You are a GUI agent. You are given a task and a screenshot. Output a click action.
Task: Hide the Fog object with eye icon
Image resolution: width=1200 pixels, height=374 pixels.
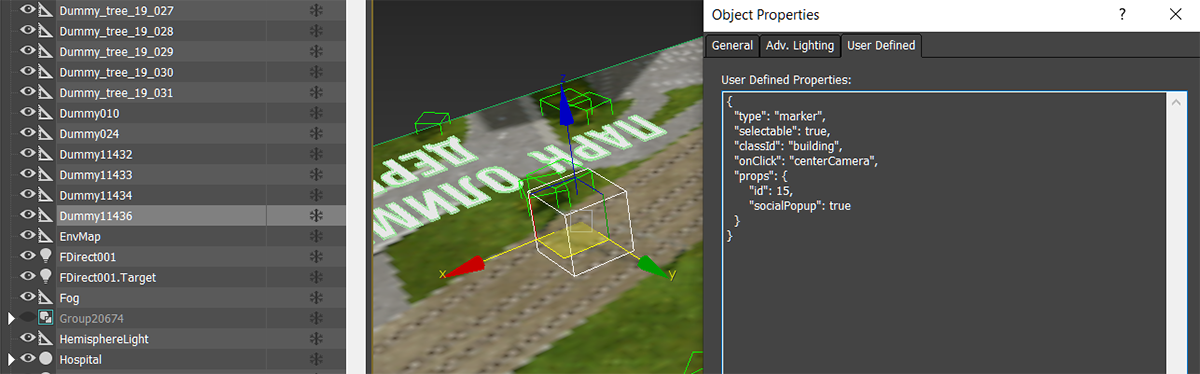coord(27,297)
